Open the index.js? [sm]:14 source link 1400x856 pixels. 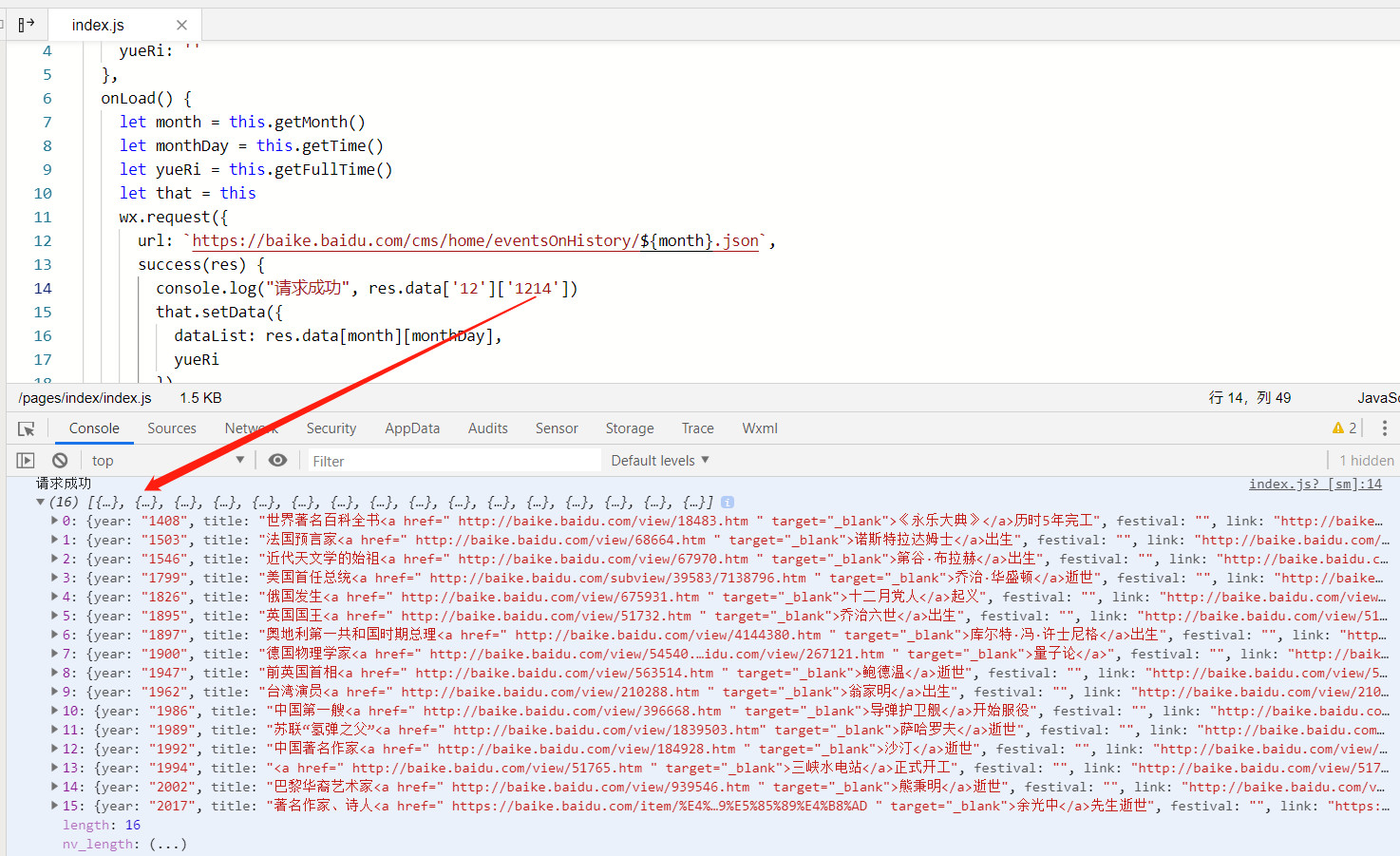pos(1315,484)
